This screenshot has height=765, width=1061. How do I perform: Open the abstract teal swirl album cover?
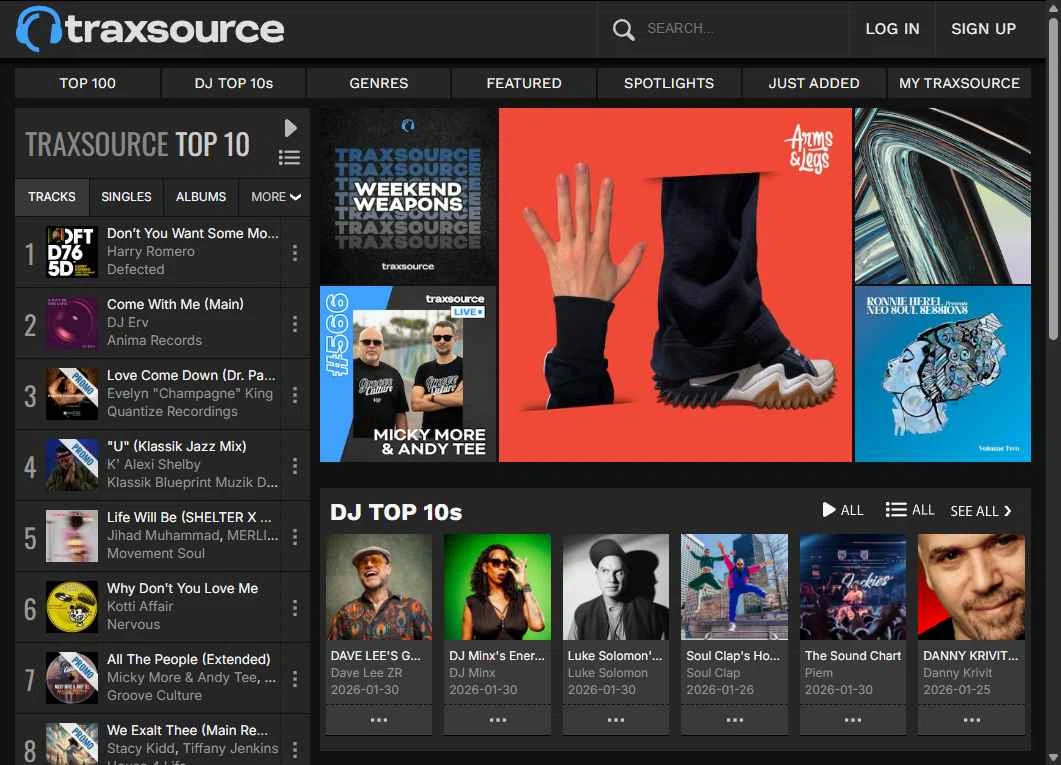click(943, 196)
